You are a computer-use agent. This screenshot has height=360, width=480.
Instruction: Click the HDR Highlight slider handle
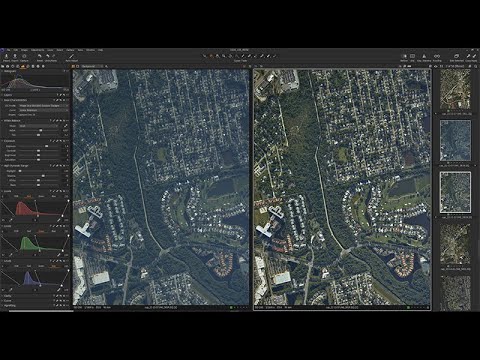(x=20, y=171)
